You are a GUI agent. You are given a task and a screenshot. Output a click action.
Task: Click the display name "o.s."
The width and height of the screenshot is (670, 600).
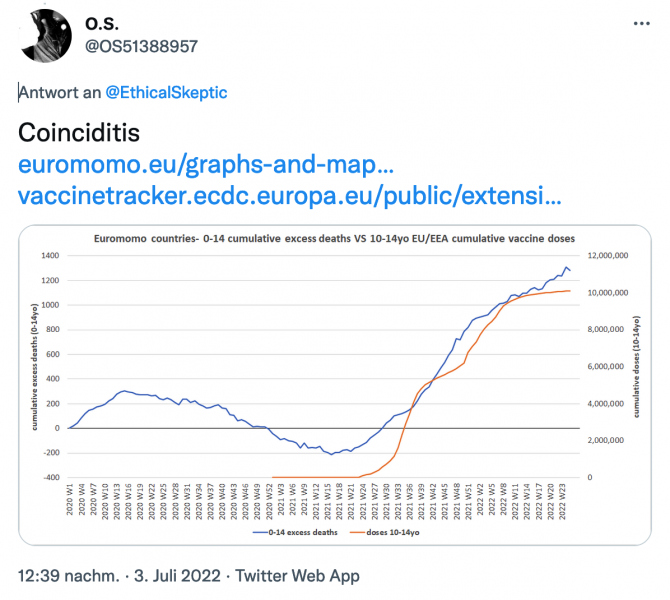click(x=103, y=22)
